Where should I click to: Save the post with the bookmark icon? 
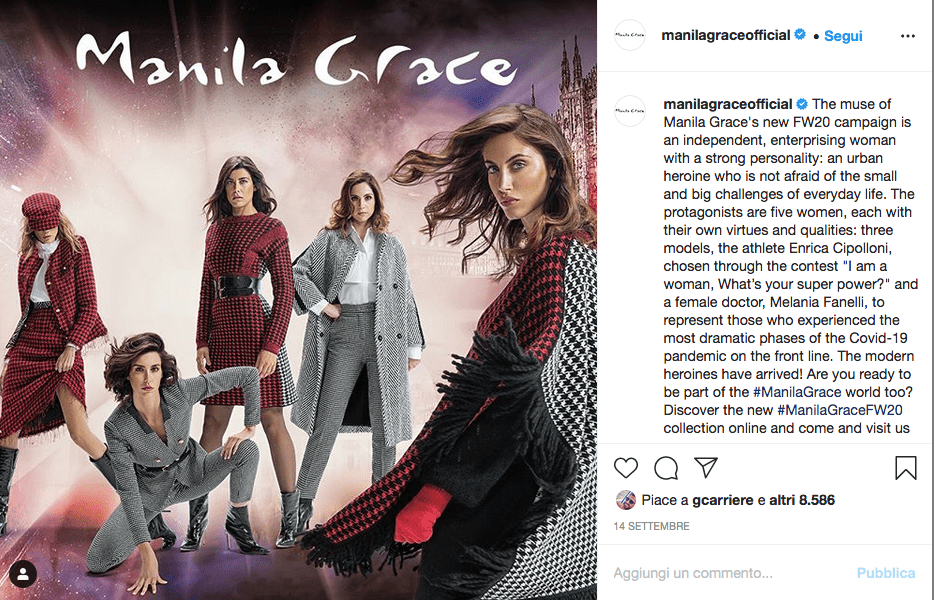905,468
